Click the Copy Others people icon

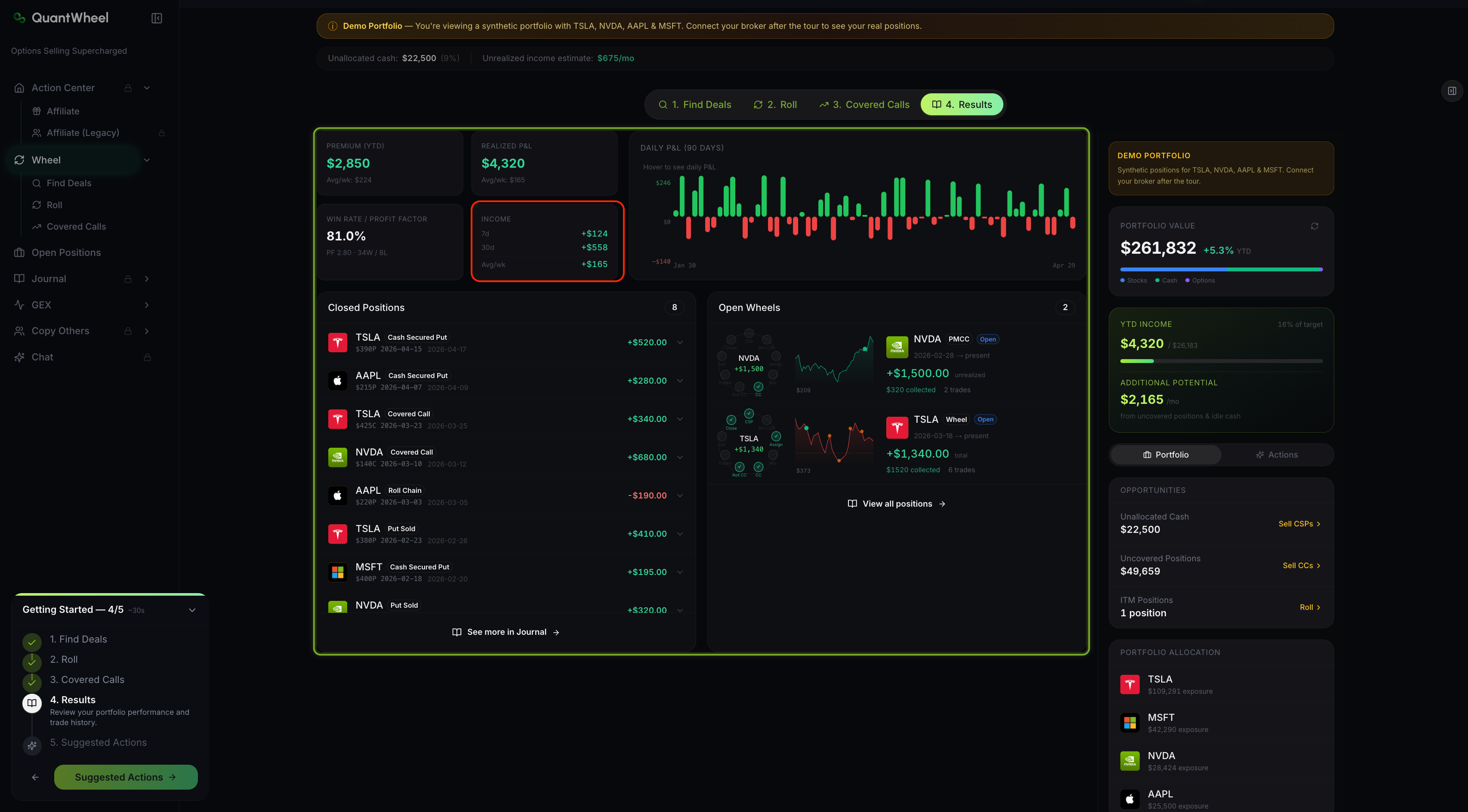click(19, 331)
